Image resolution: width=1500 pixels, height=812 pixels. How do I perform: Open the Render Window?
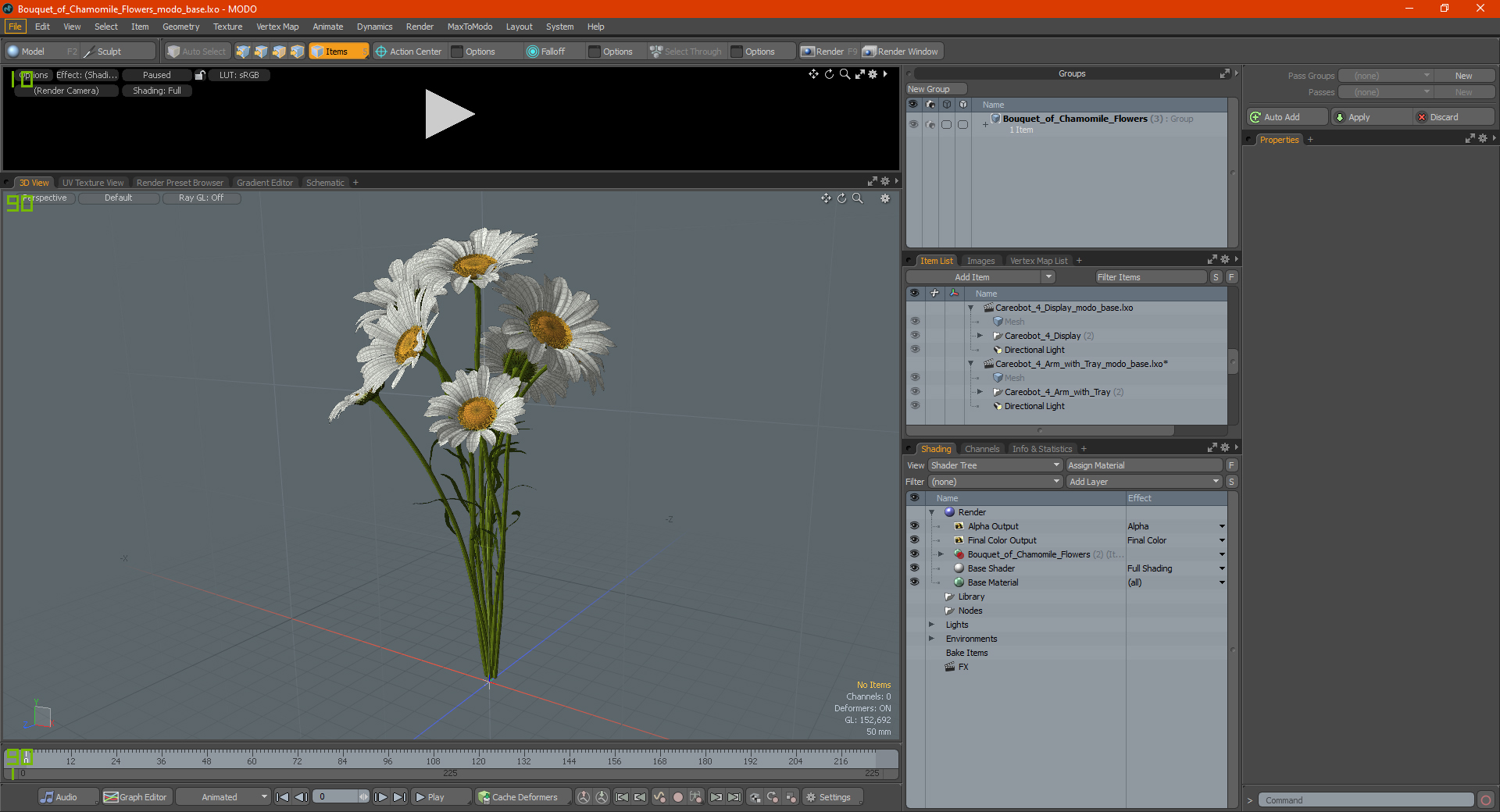coord(901,52)
